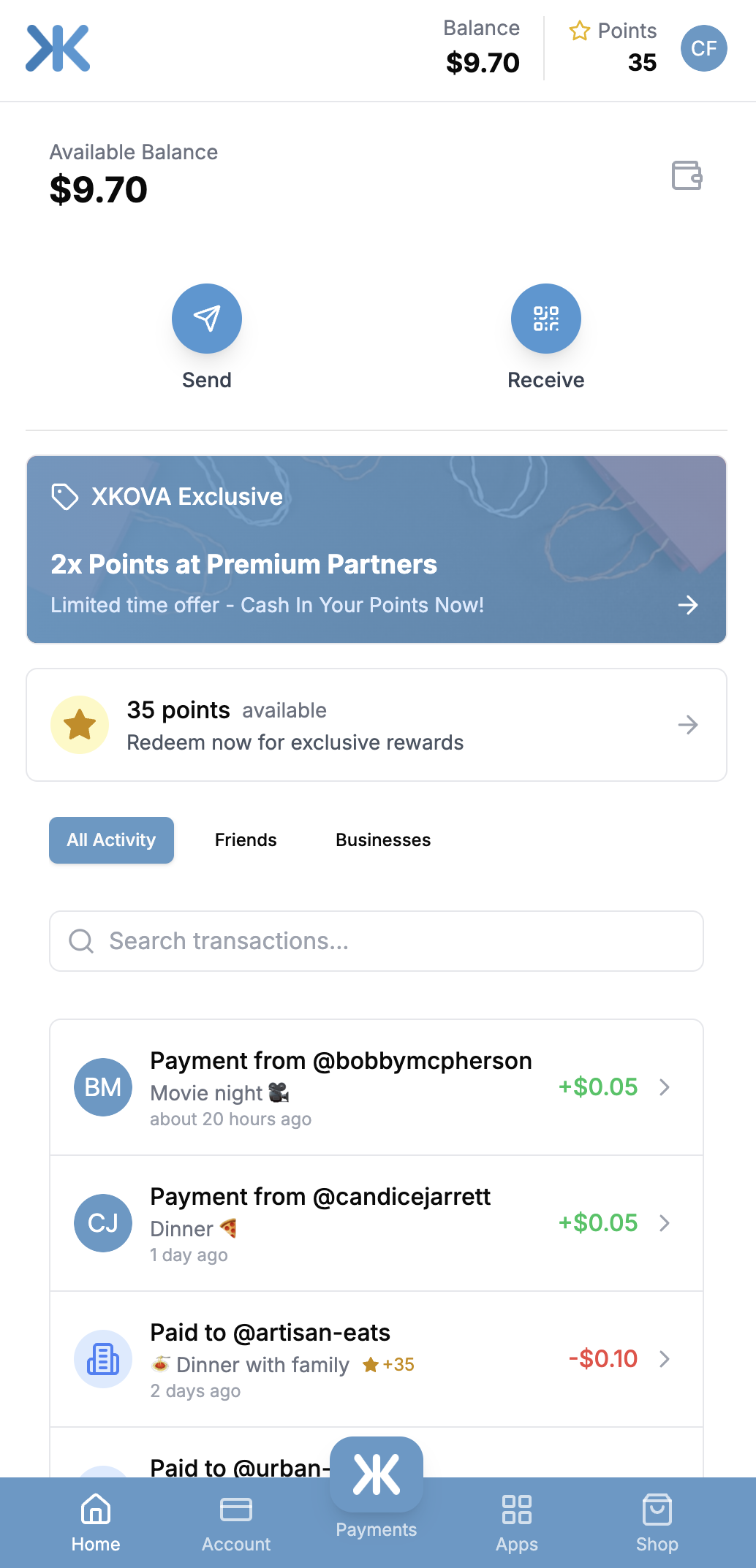756x1568 pixels.
Task: Tap the Home navigation item
Action: 96,1523
